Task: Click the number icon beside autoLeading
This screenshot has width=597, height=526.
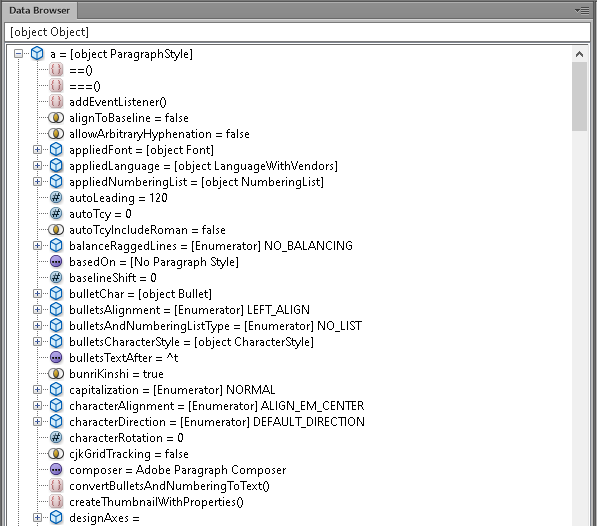Action: pos(56,198)
